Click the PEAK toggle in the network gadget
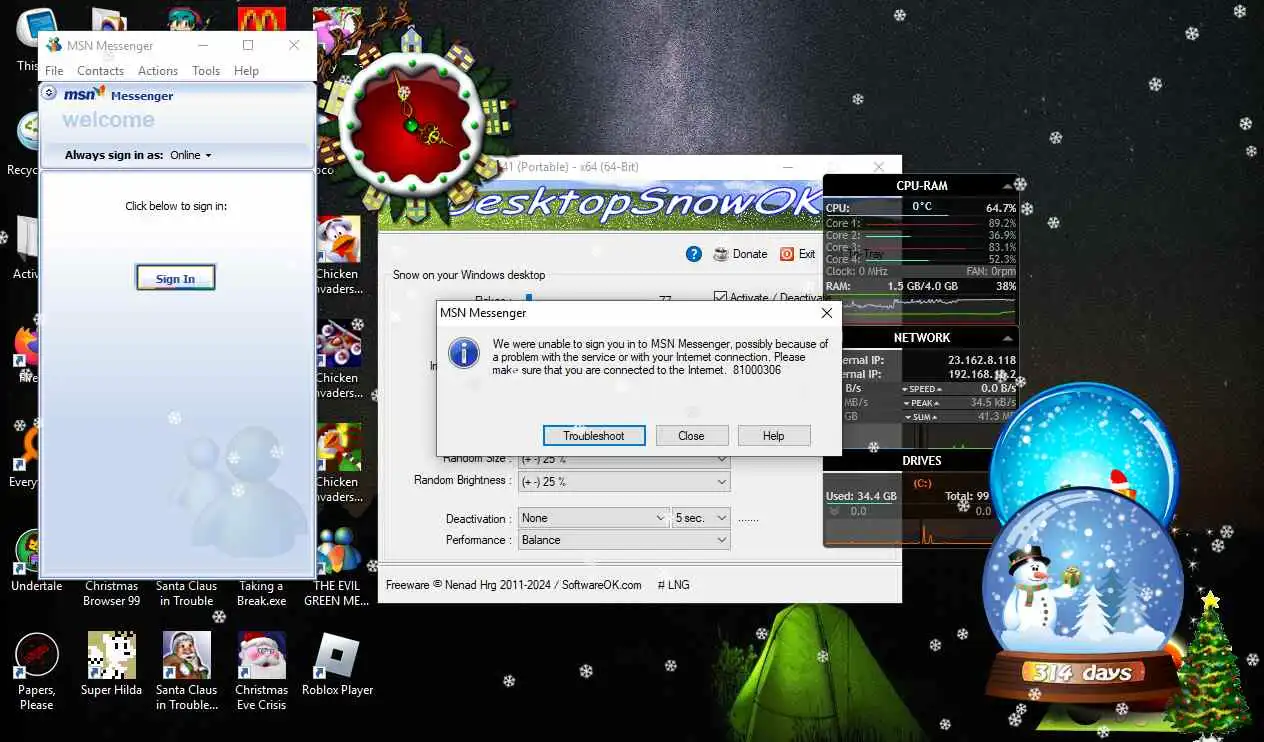1264x742 pixels. 921,403
